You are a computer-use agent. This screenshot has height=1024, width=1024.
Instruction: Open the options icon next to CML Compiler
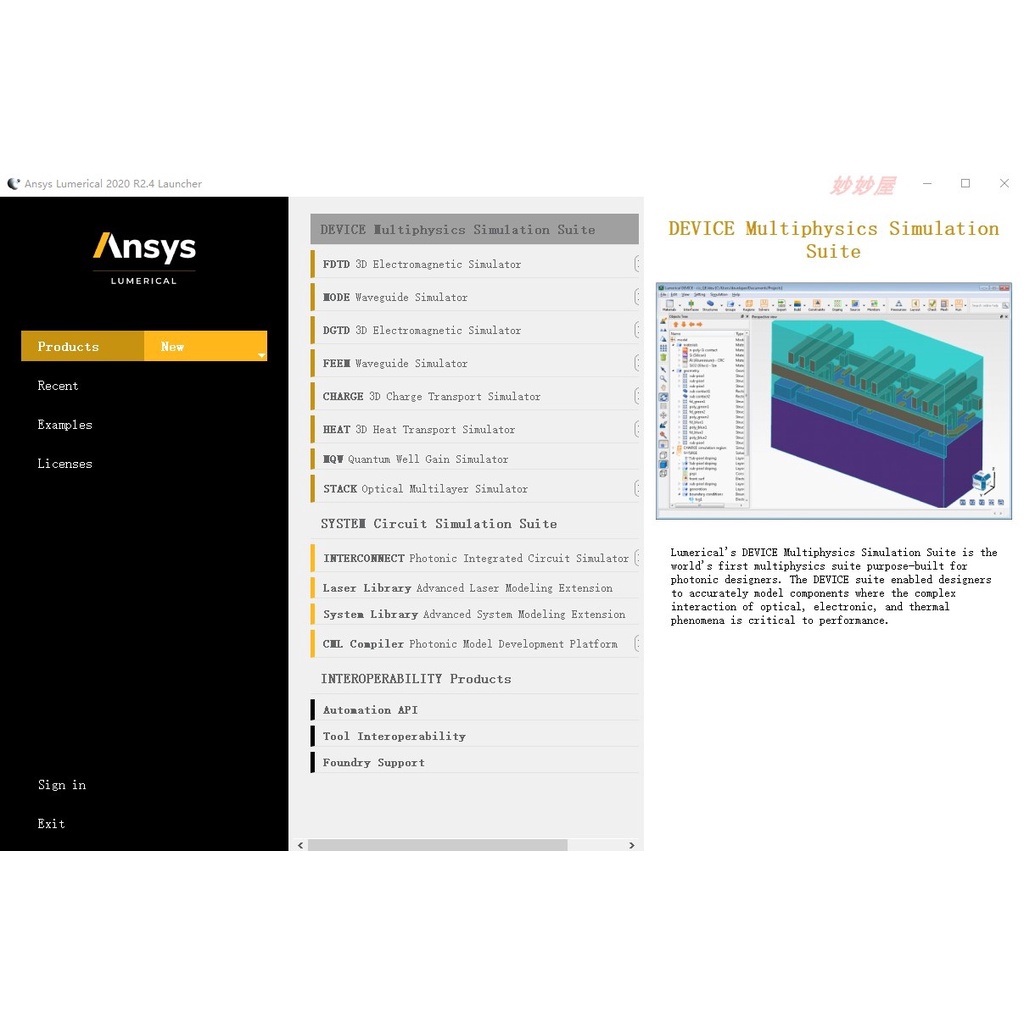[637, 643]
